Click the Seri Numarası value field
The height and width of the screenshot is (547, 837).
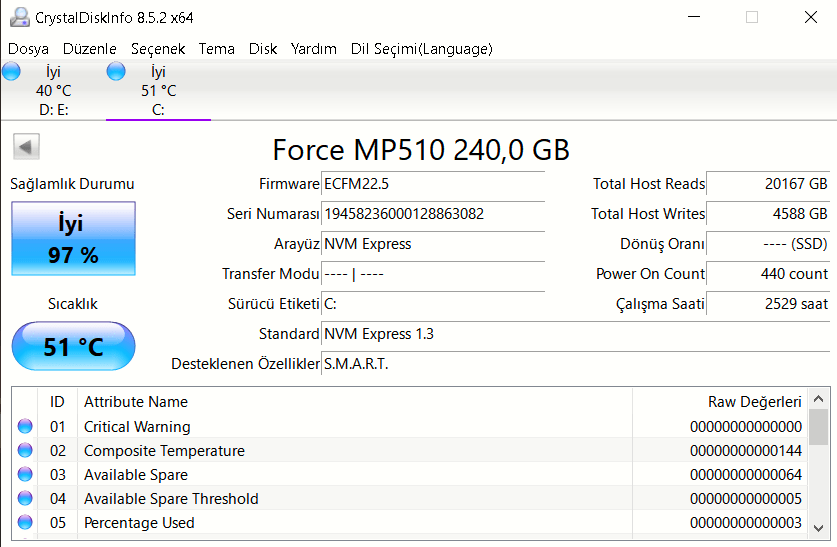(x=433, y=214)
